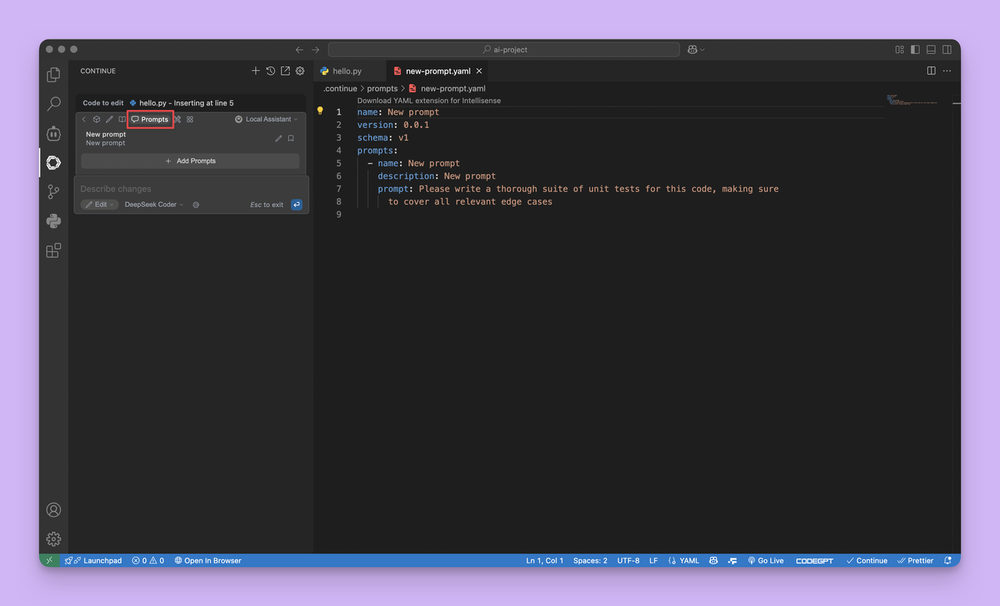Image resolution: width=1000 pixels, height=606 pixels.
Task: Open the Explorer view in activity bar
Action: click(54, 75)
